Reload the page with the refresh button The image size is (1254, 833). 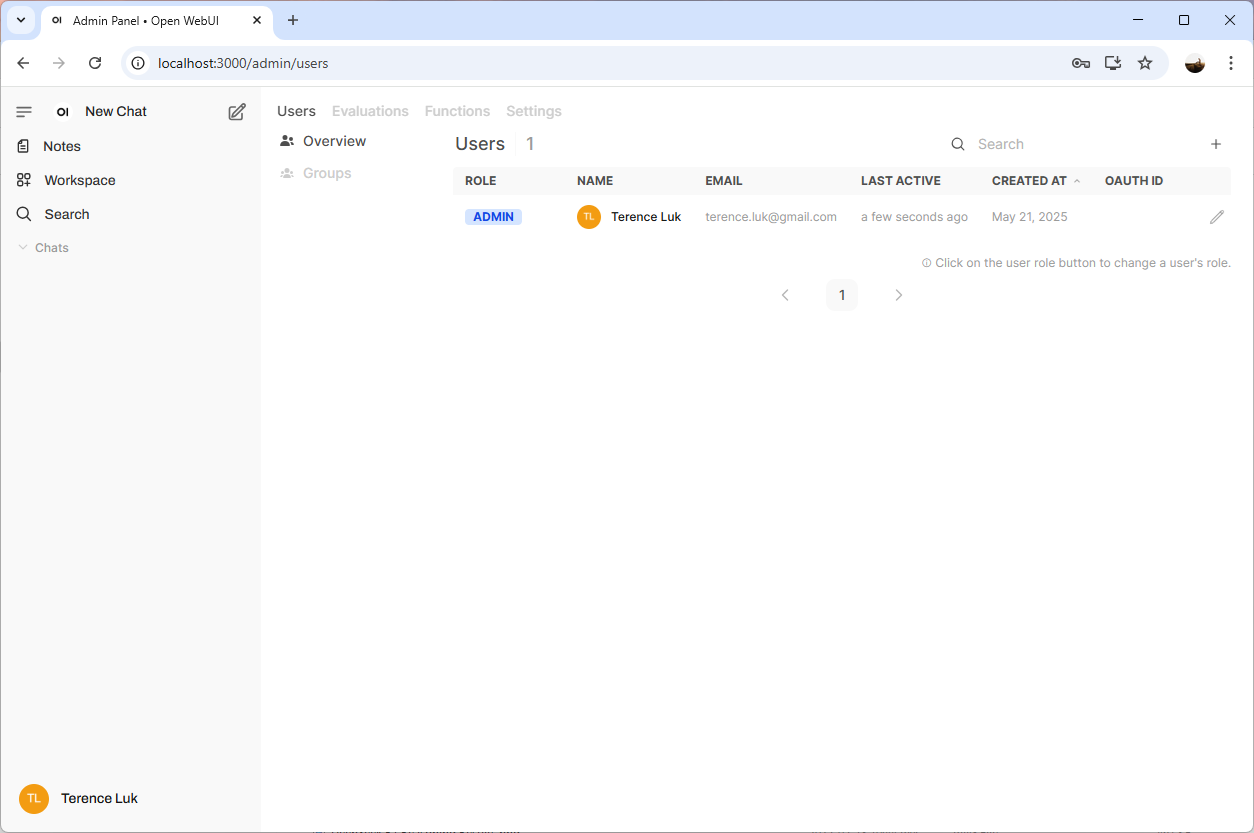click(x=95, y=63)
